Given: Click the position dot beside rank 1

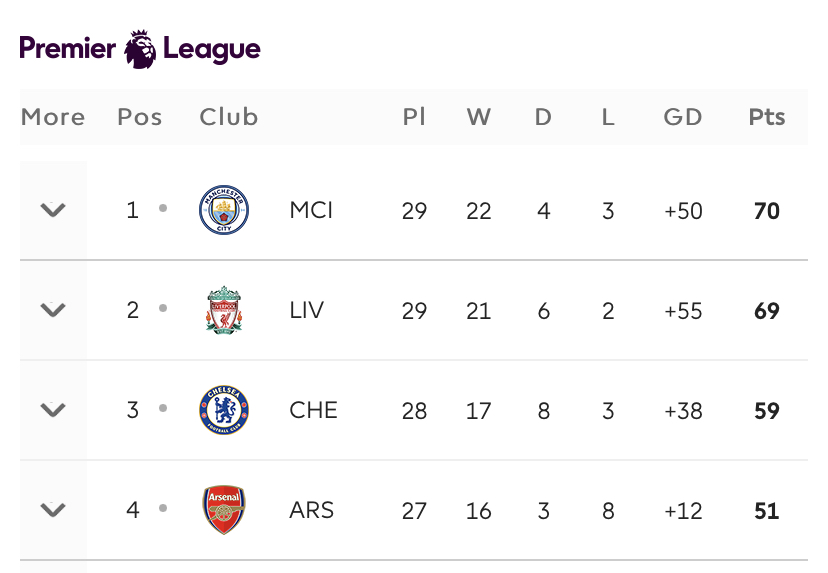Looking at the screenshot, I should click(163, 208).
